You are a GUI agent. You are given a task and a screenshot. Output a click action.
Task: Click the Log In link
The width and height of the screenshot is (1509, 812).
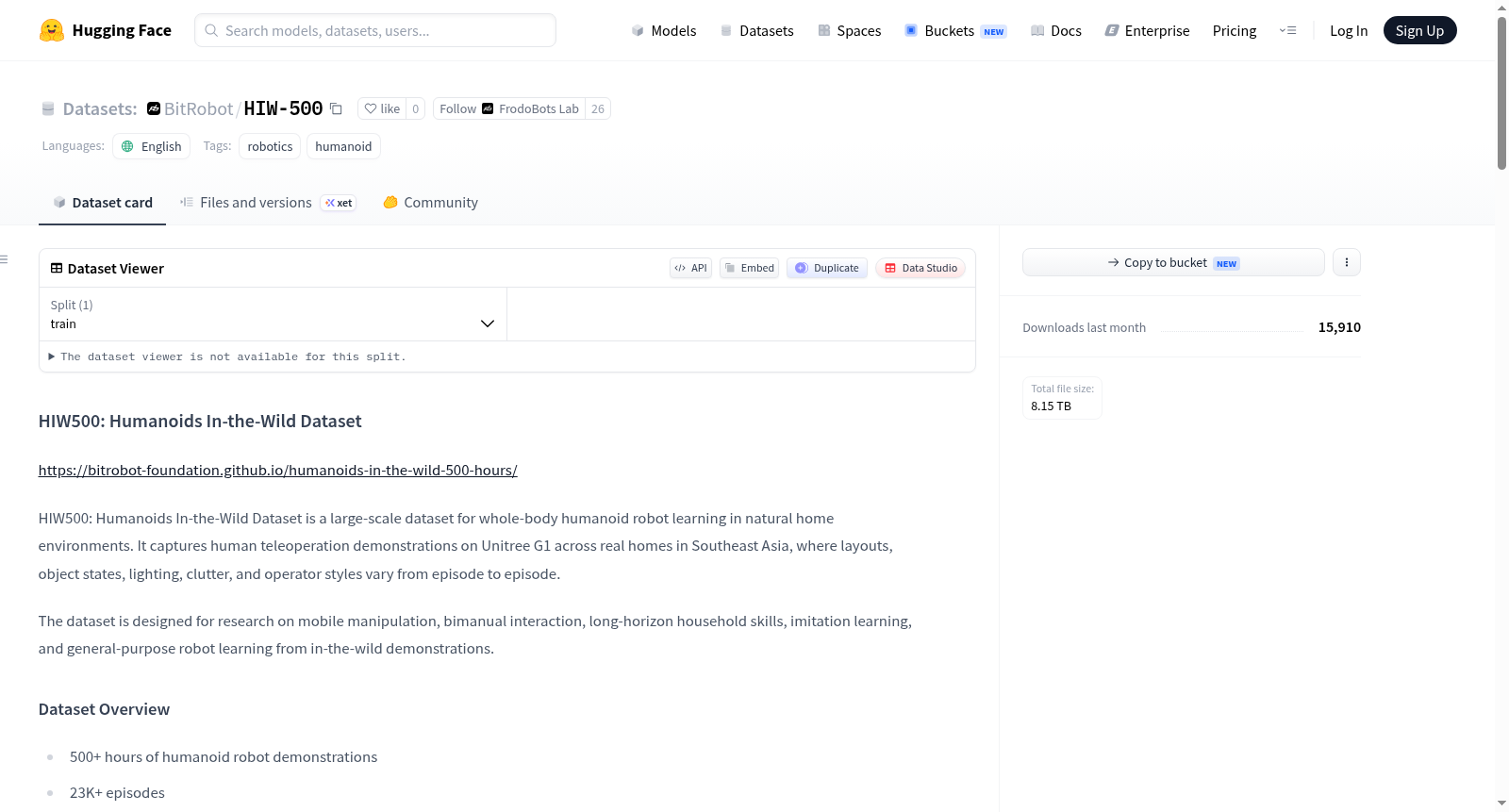[x=1349, y=30]
